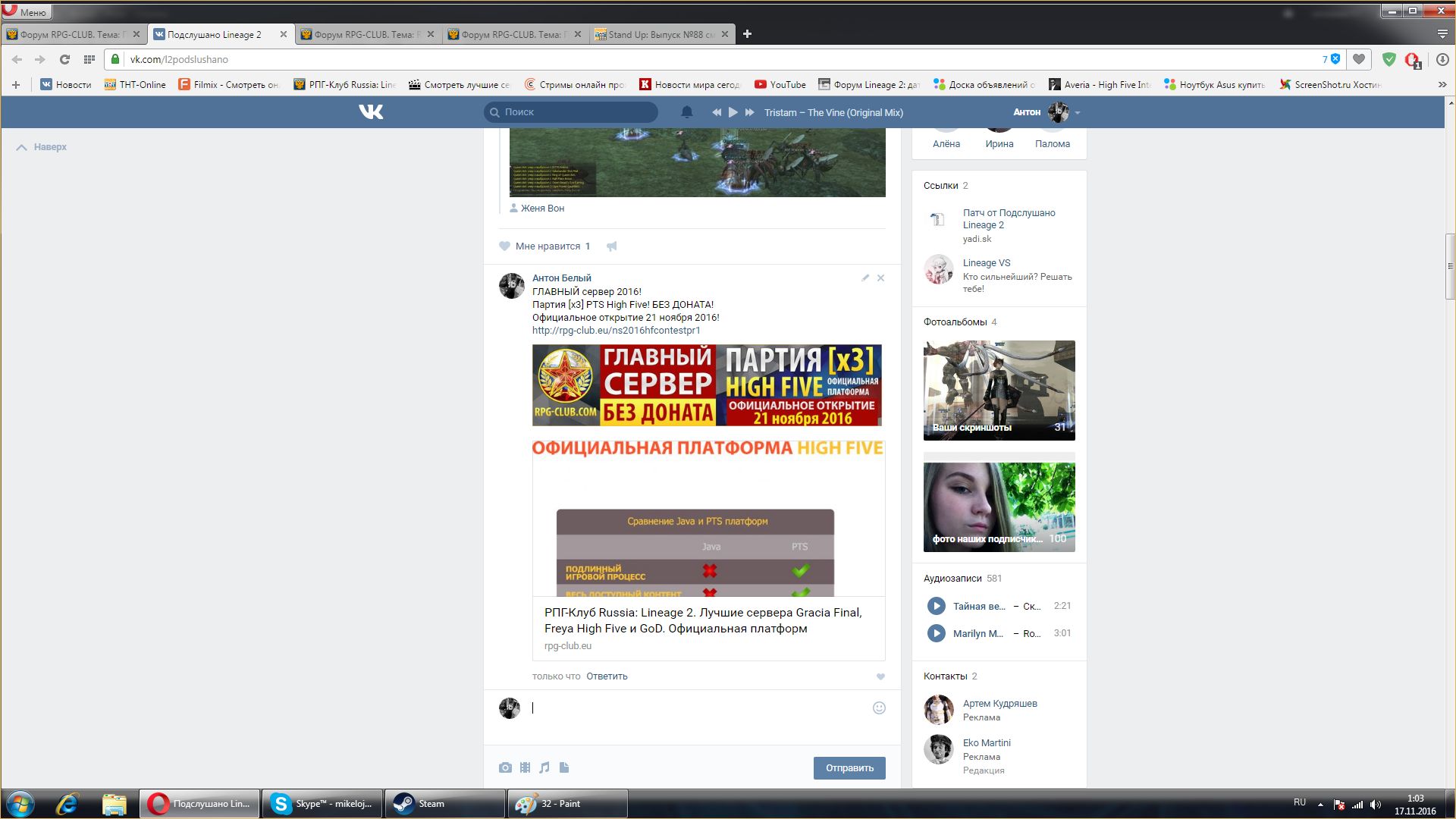Click the VK notifications bell icon
Image resolution: width=1456 pixels, height=819 pixels.
[687, 112]
